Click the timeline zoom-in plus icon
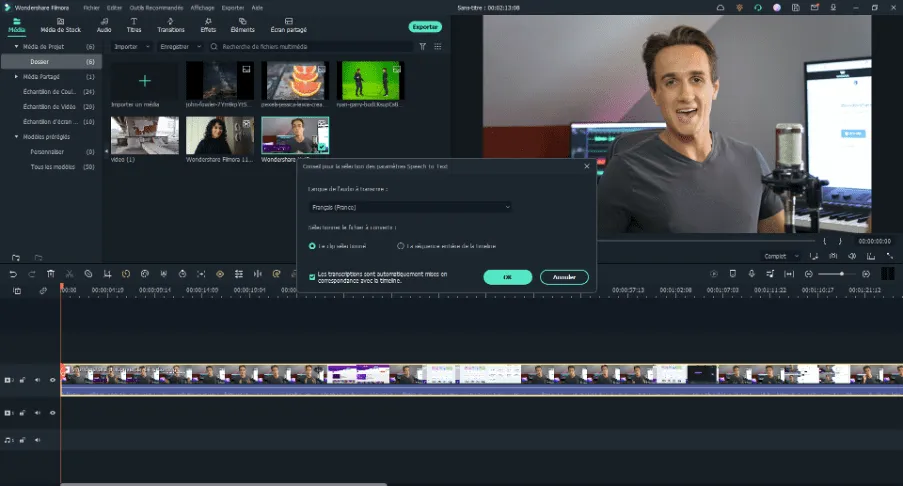Image resolution: width=904 pixels, height=486 pixels. point(867,274)
